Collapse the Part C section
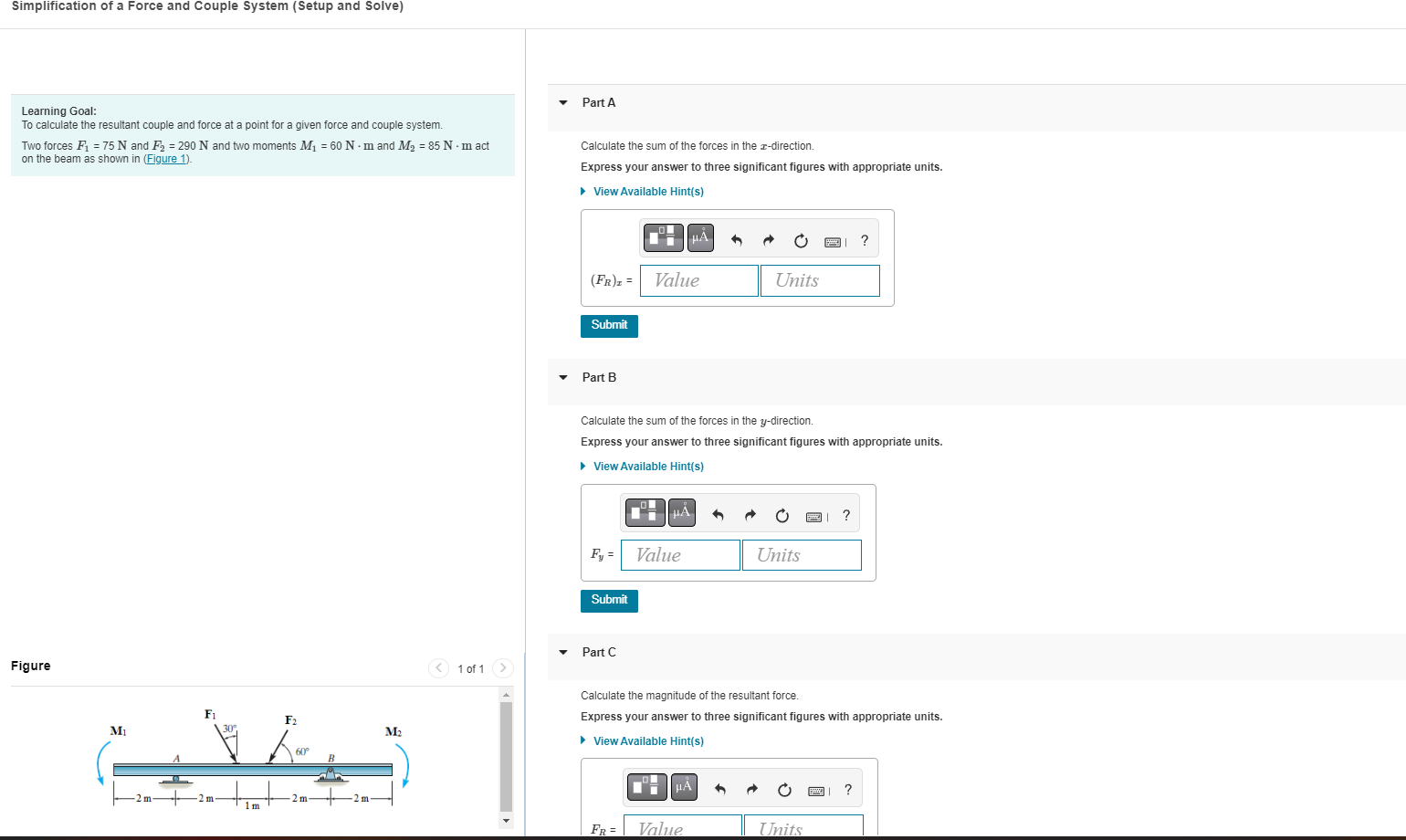The height and width of the screenshot is (840, 1406). click(x=562, y=652)
